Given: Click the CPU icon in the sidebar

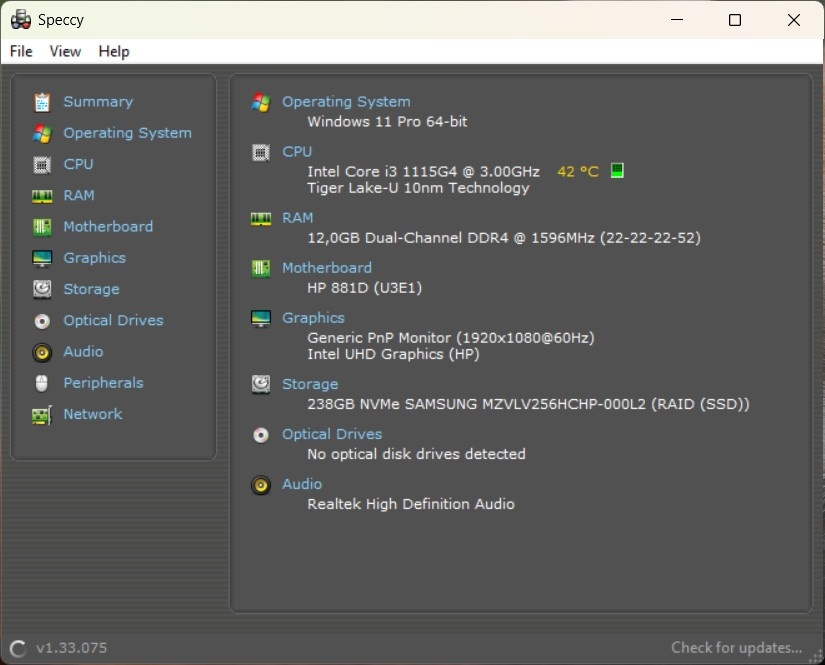Looking at the screenshot, I should tap(41, 164).
